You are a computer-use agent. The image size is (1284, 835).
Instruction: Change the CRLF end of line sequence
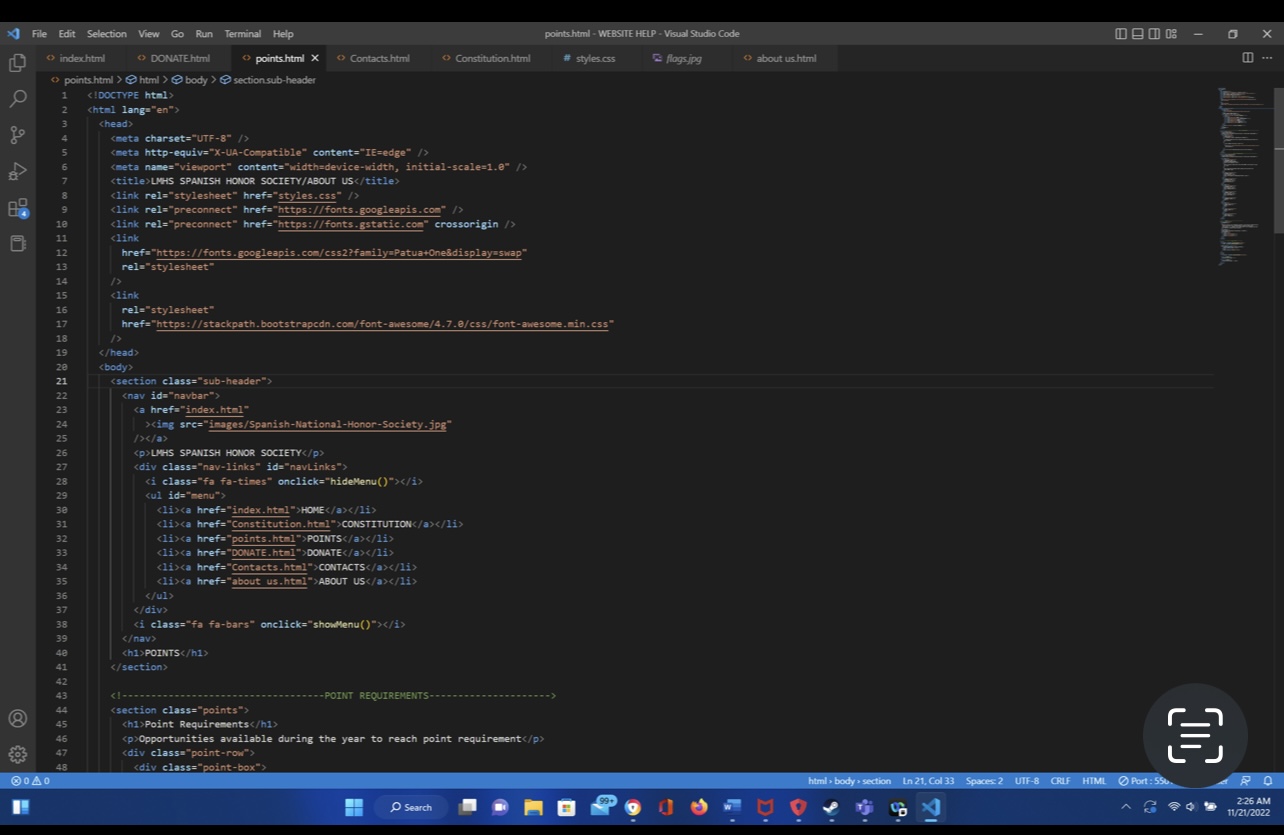1060,781
